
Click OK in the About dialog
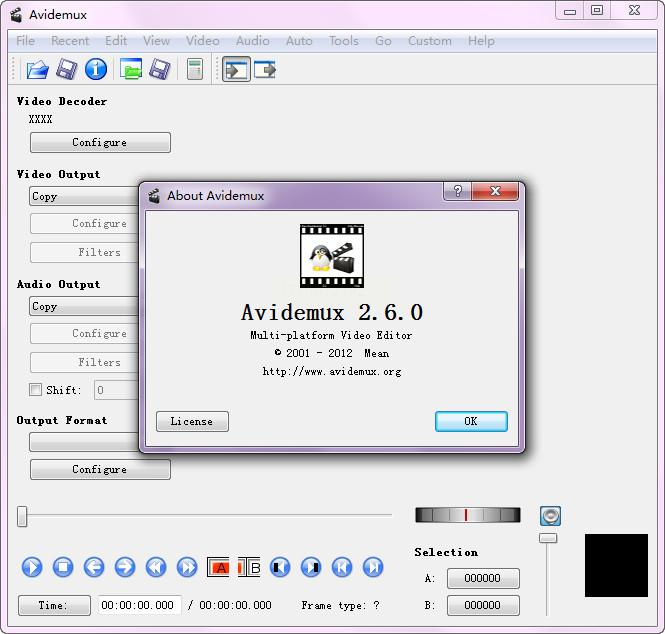[x=471, y=421]
